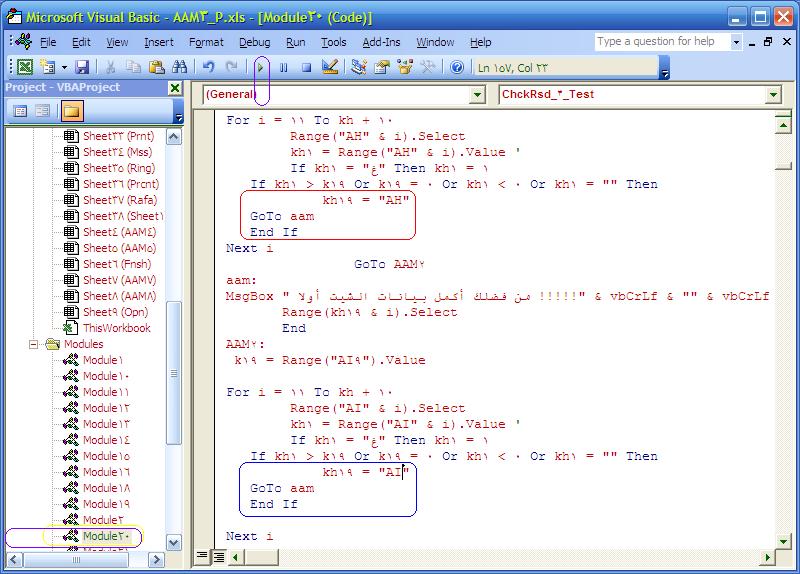Toggle Folders view in the Project panel
This screenshot has width=800, height=574.
coord(71,111)
